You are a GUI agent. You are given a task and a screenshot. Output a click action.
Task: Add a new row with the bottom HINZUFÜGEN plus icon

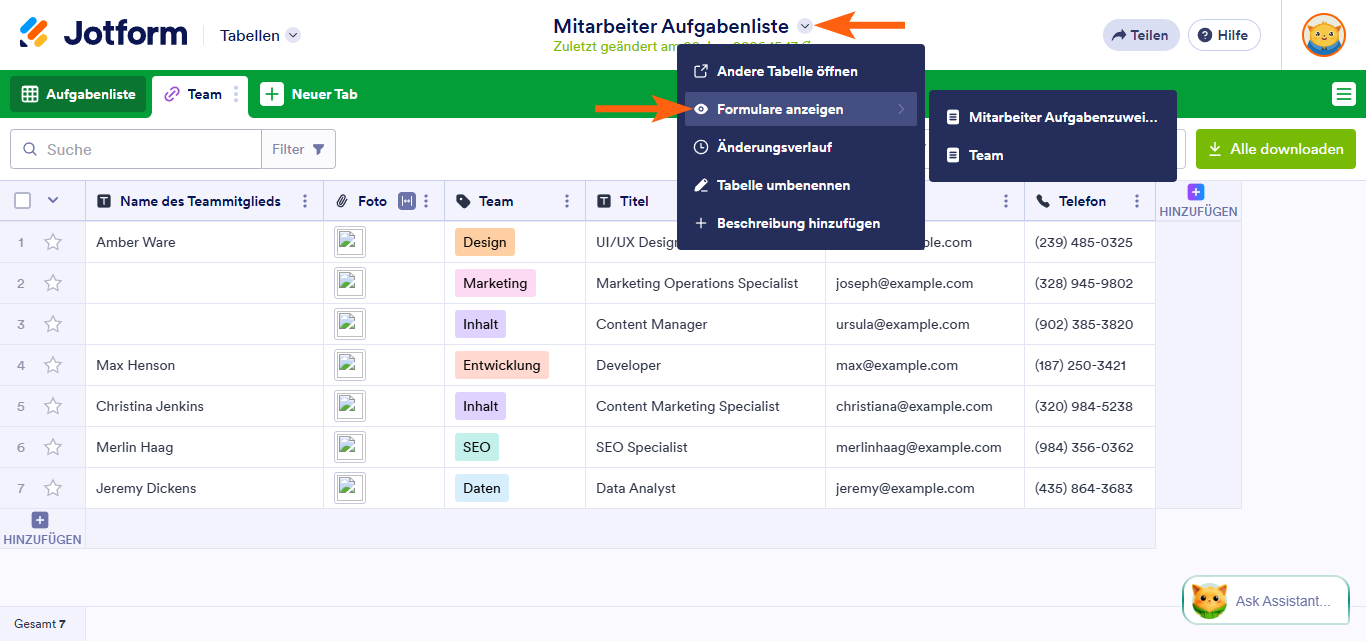38,519
